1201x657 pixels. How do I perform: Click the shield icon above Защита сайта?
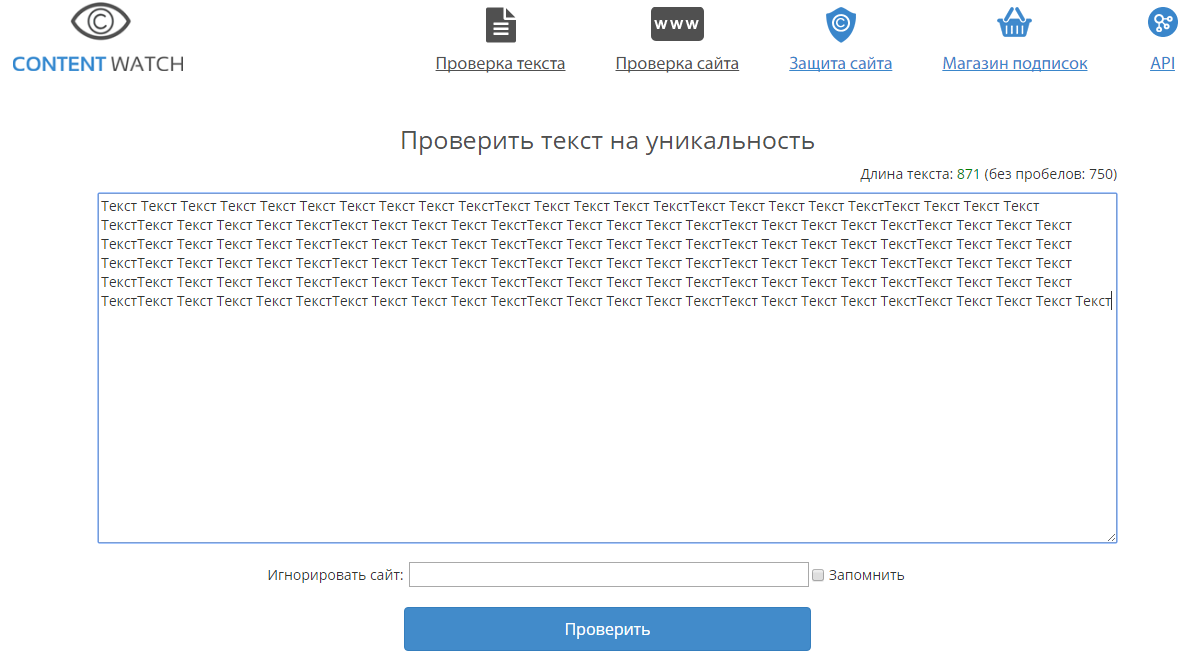click(x=841, y=24)
